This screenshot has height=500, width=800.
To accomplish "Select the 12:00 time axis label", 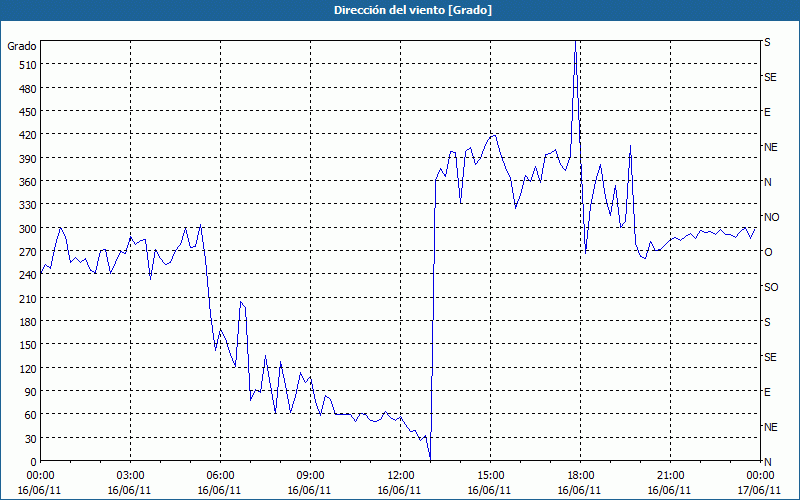I will click(401, 476).
